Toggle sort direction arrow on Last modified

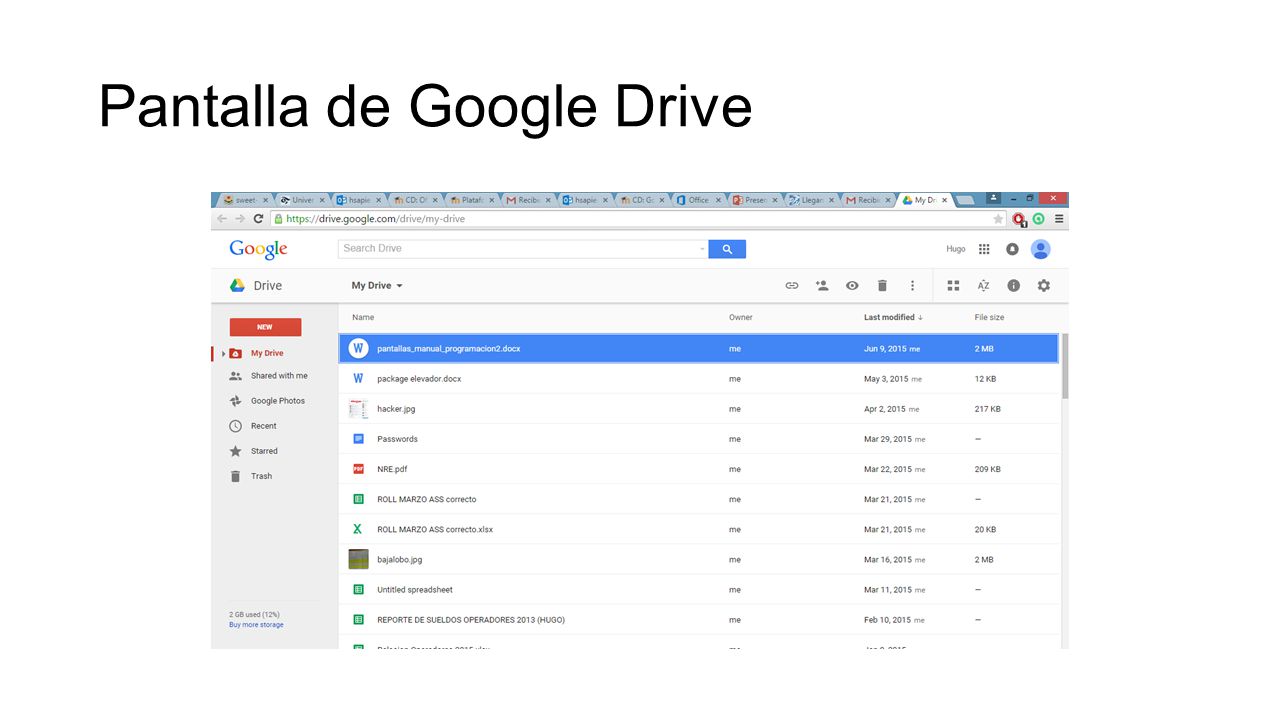point(920,317)
